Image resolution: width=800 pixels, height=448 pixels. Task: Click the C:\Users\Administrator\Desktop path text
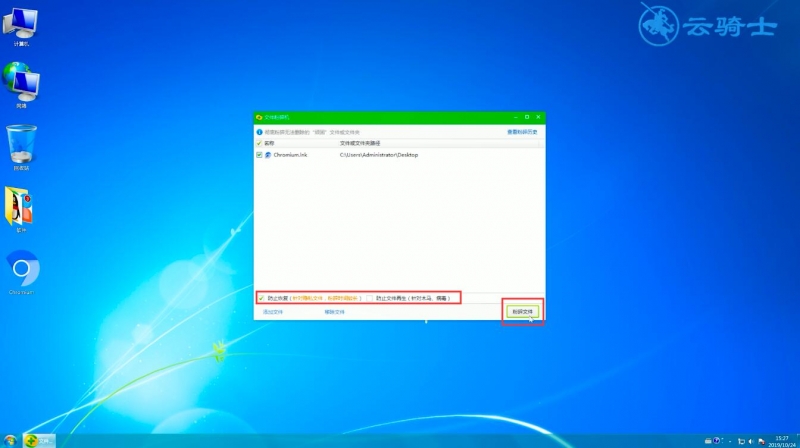point(379,155)
